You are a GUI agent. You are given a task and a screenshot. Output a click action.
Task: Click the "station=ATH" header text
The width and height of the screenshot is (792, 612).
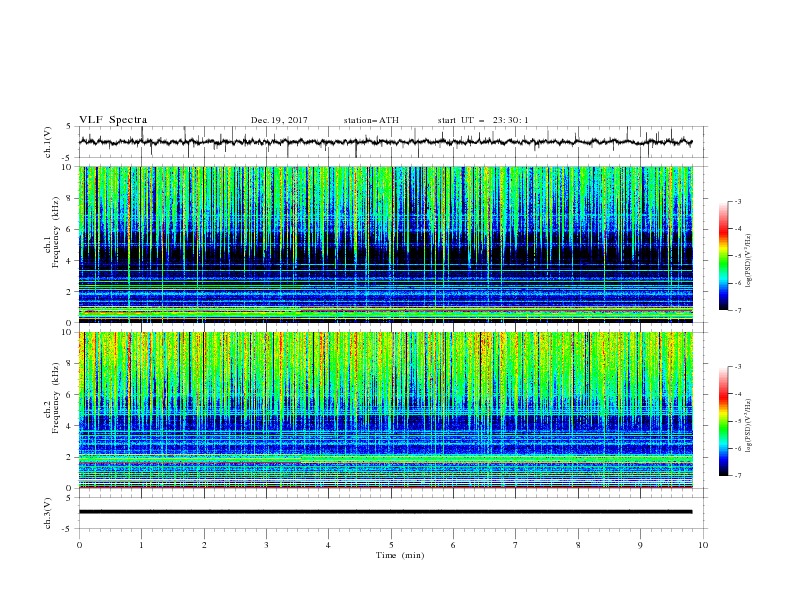click(x=371, y=120)
